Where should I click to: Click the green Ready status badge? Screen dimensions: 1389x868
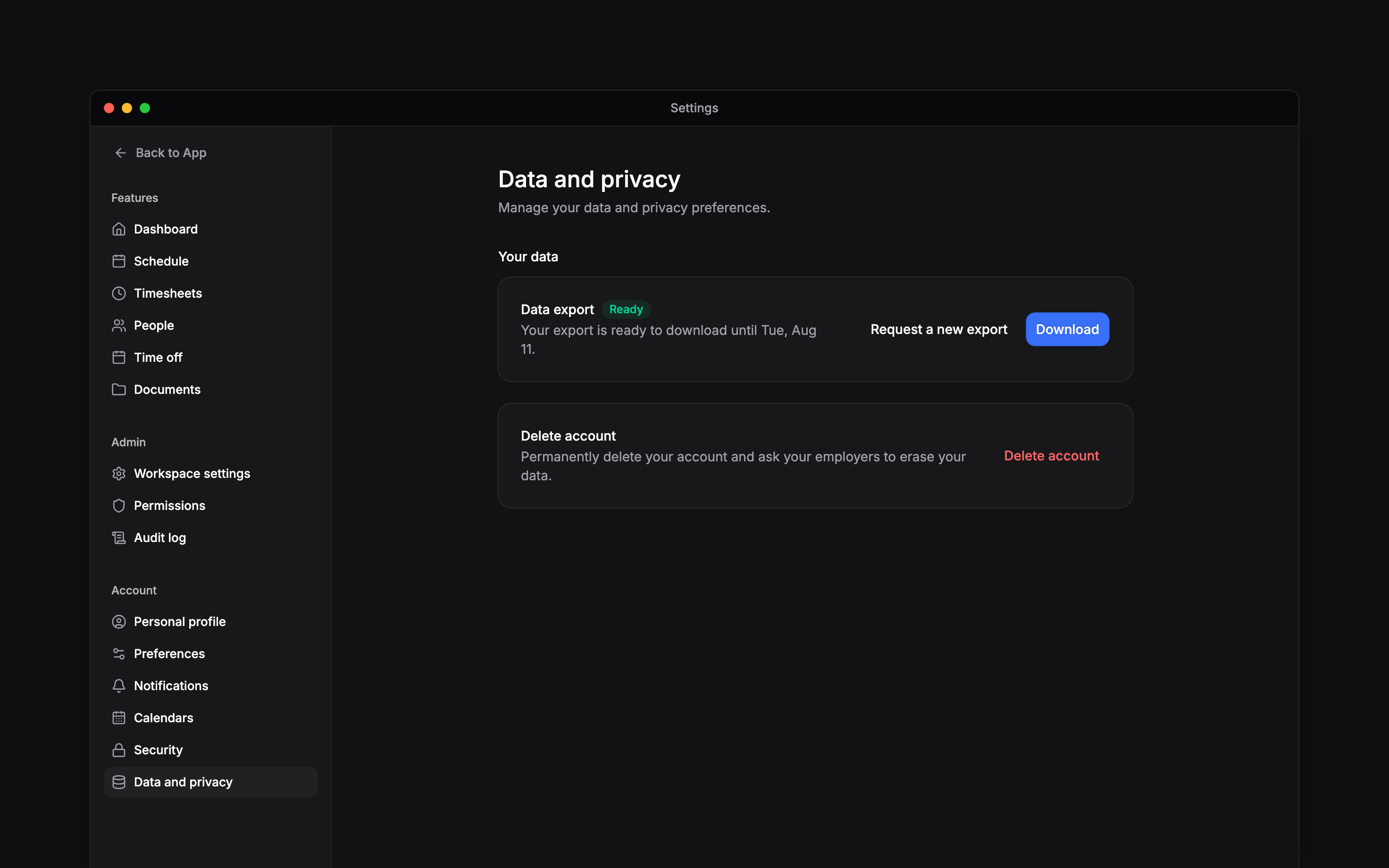(626, 309)
